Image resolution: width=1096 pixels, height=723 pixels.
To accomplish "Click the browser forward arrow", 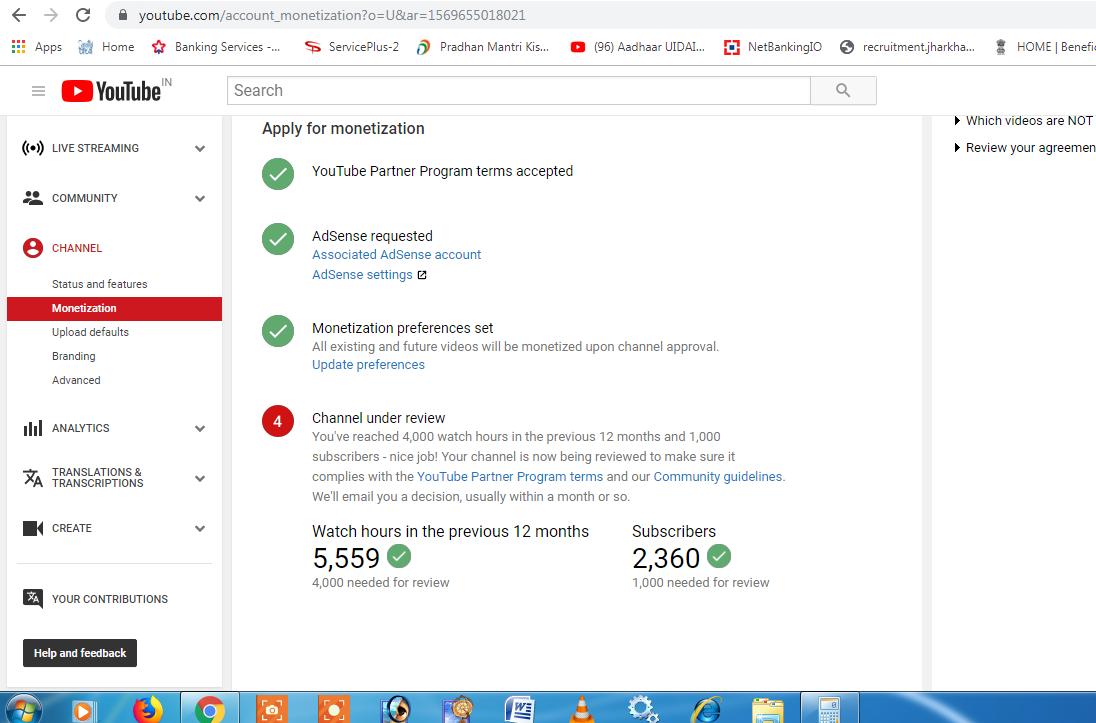I will click(51, 15).
